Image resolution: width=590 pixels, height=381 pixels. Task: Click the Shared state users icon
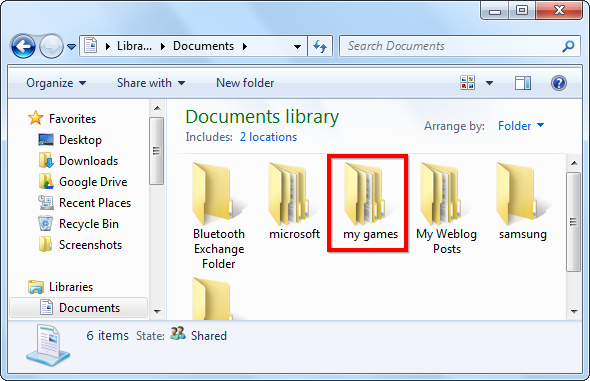pos(178,334)
